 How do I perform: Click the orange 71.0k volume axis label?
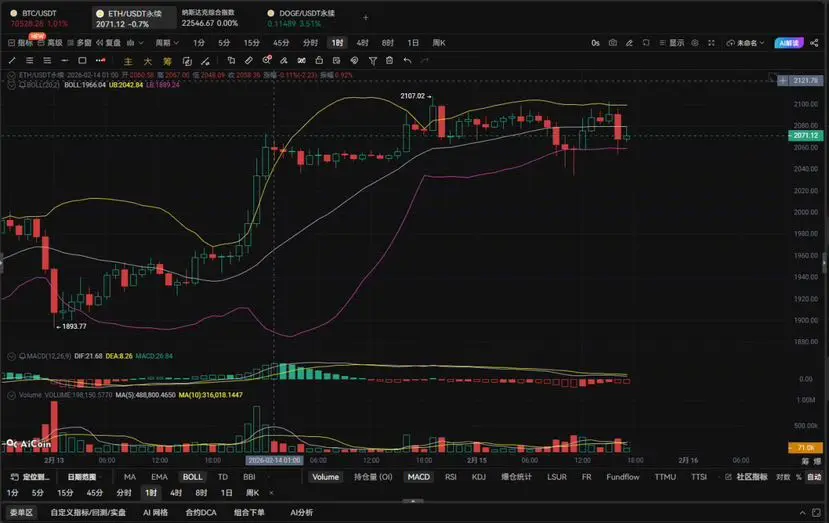(x=805, y=447)
